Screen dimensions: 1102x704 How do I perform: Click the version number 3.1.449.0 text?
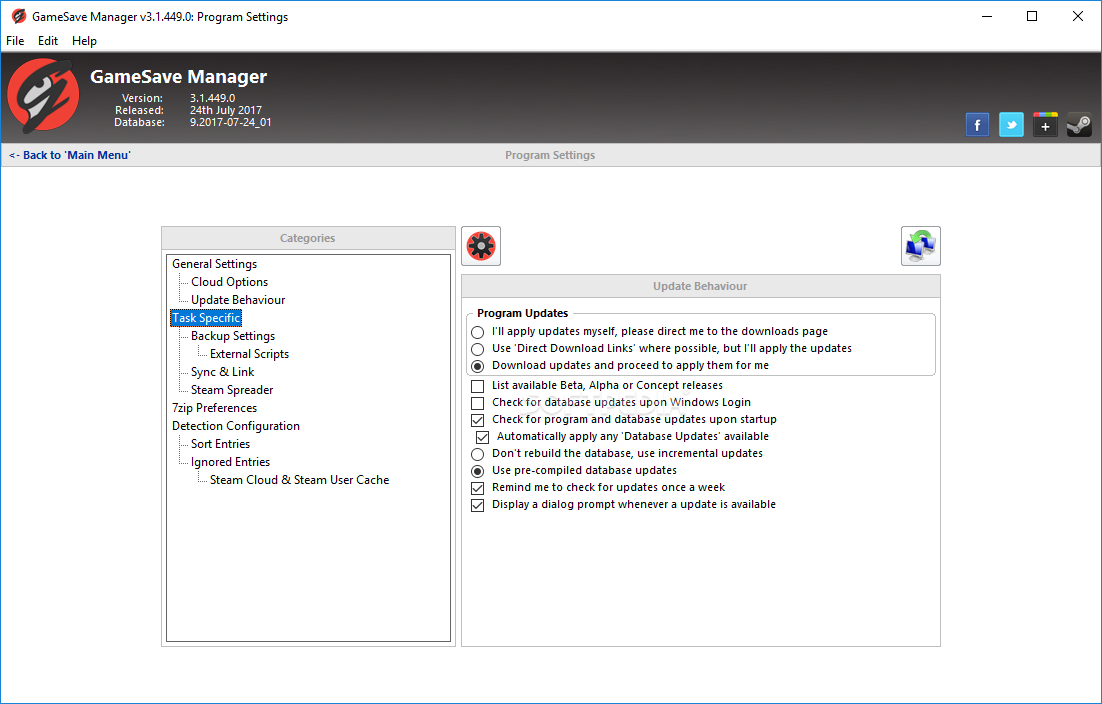[212, 98]
